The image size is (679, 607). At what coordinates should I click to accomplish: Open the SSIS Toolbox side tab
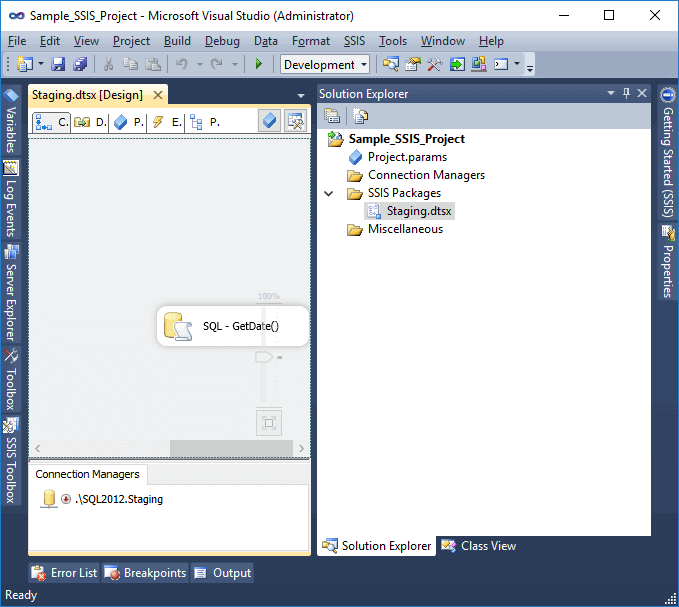pyautogui.click(x=11, y=460)
